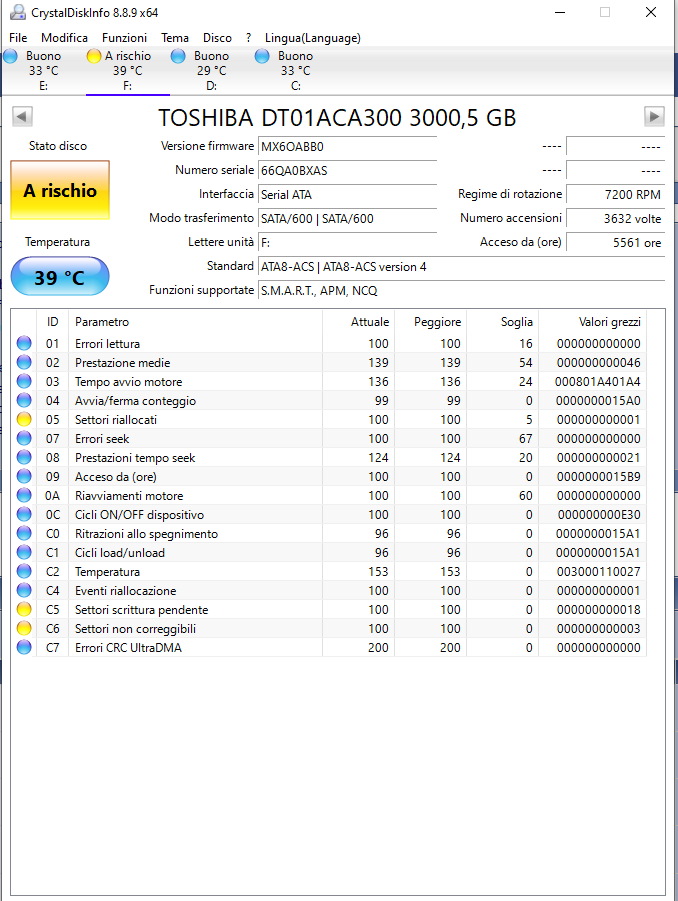This screenshot has width=678, height=901.
Task: Click the blue status orb for drive C:
Action: point(262,56)
